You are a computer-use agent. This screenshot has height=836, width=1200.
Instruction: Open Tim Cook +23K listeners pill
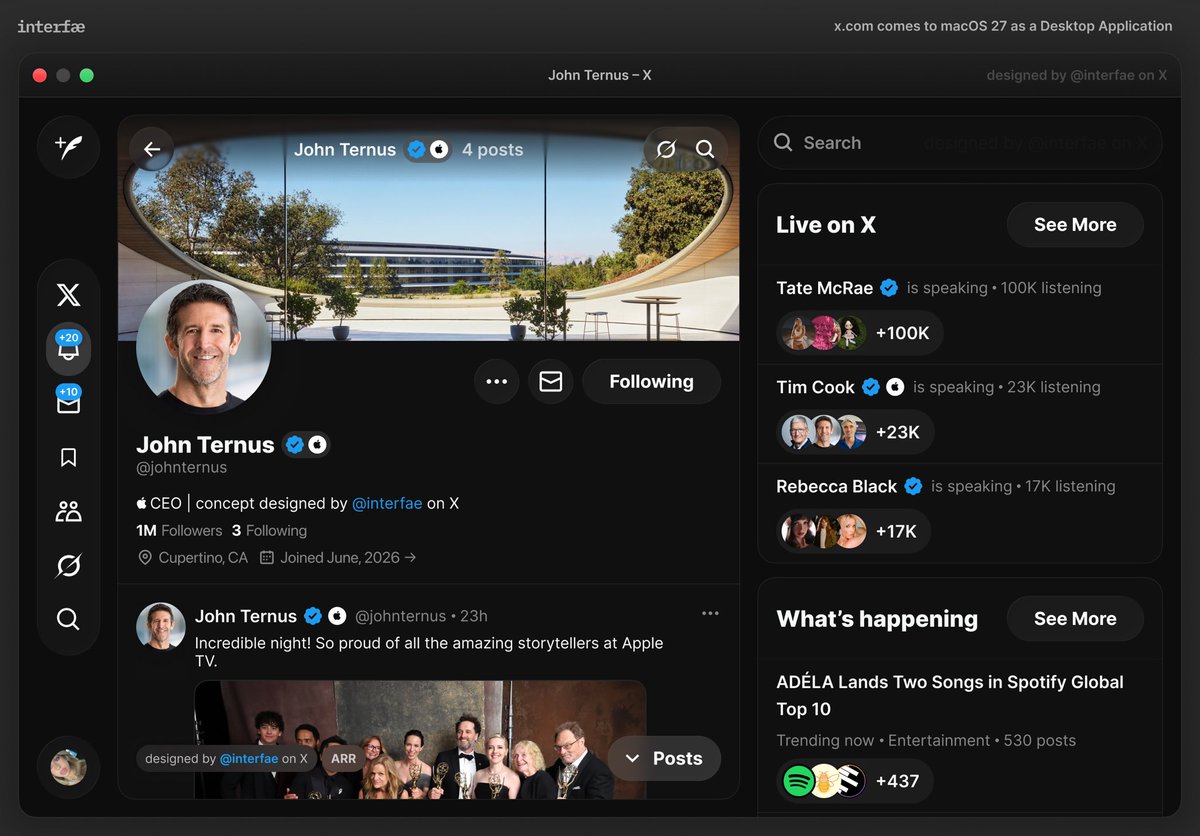(855, 432)
